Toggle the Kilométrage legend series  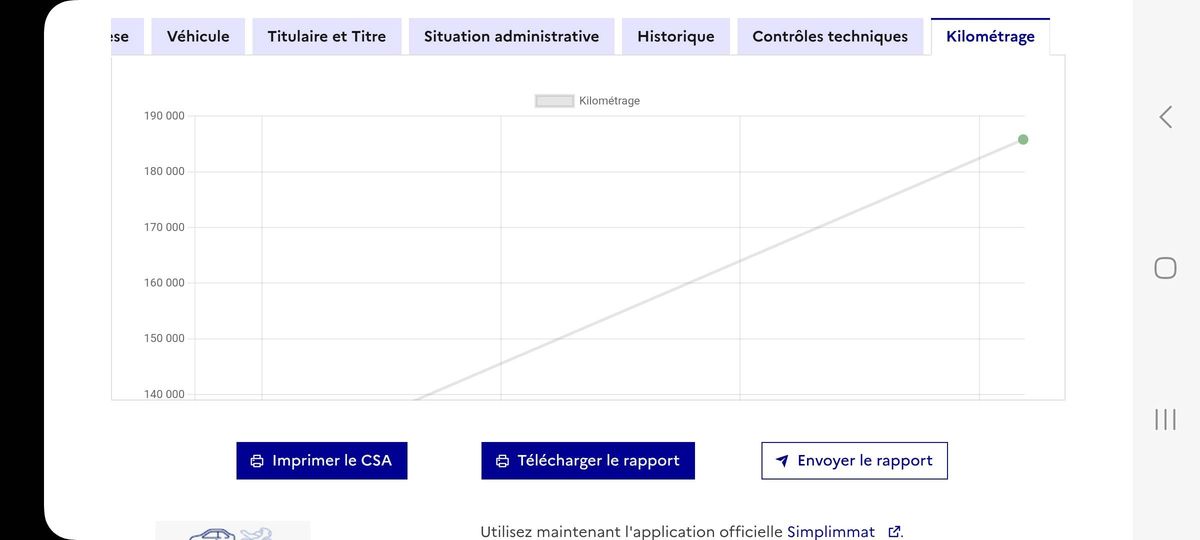588,101
